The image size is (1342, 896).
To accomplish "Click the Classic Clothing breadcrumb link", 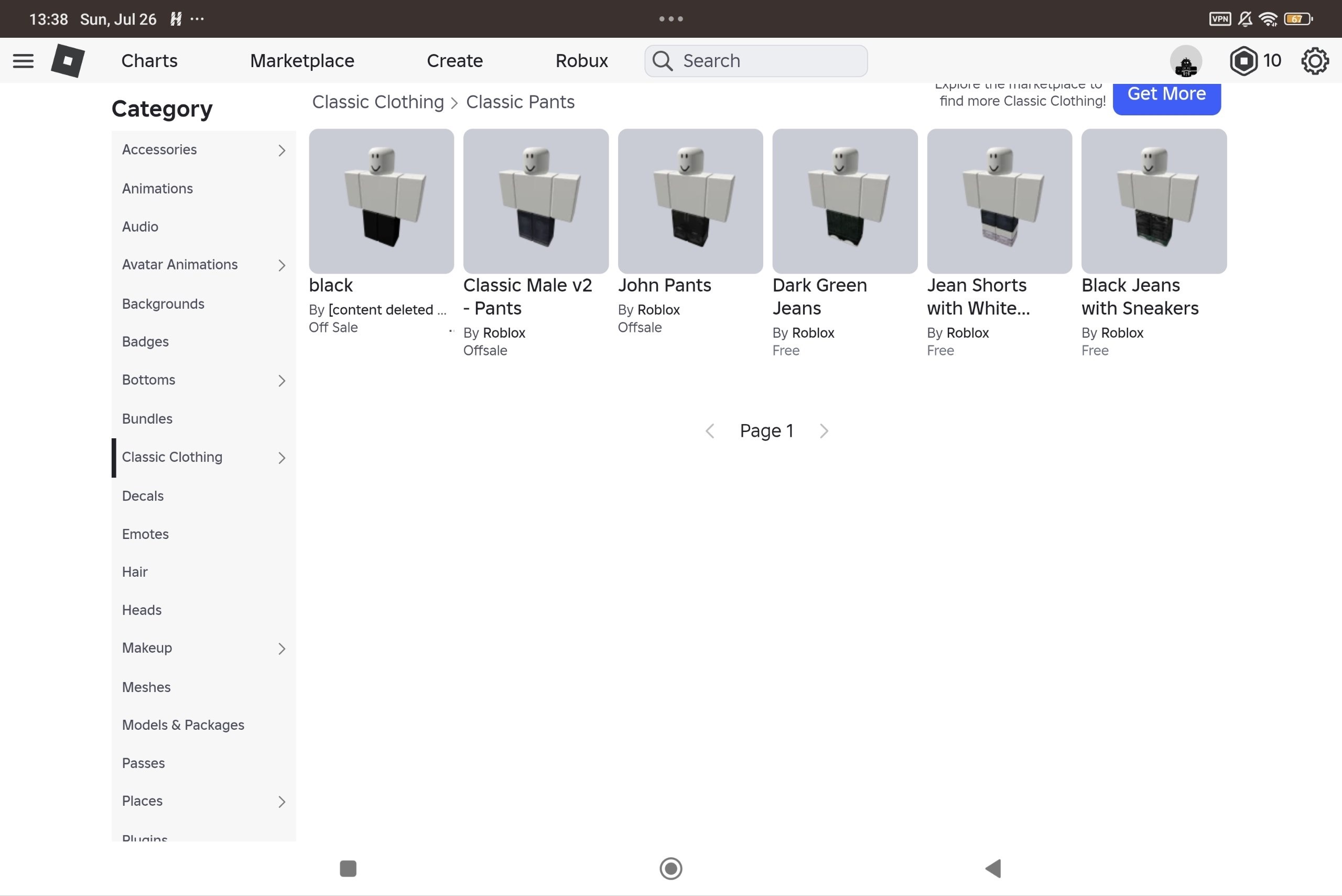I will [377, 102].
